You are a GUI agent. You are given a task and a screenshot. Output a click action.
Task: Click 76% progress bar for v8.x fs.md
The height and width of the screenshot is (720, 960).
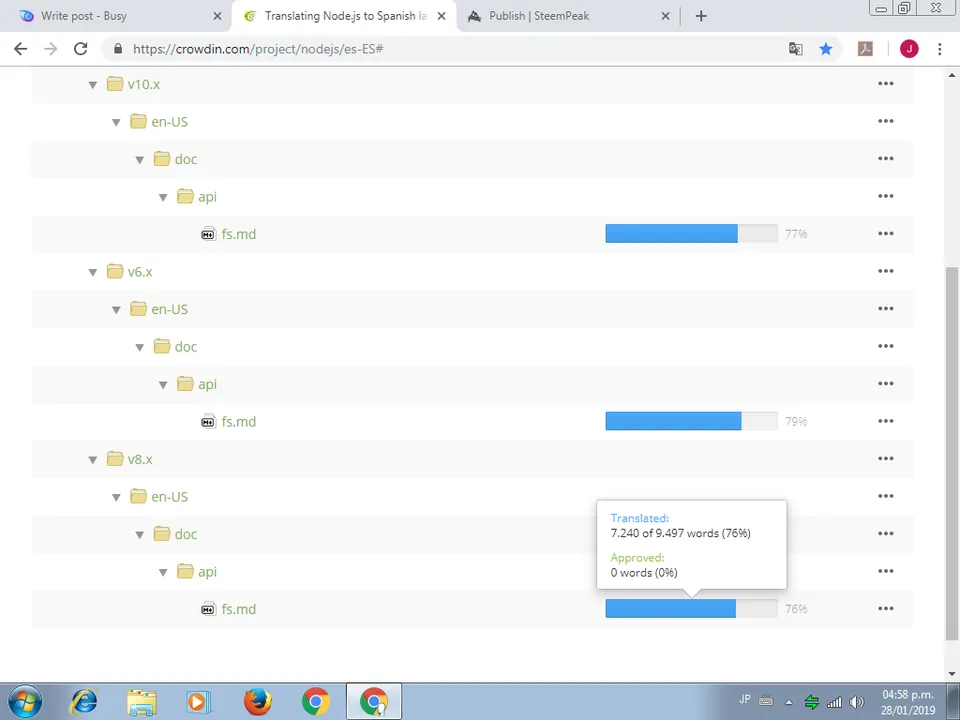pyautogui.click(x=691, y=608)
